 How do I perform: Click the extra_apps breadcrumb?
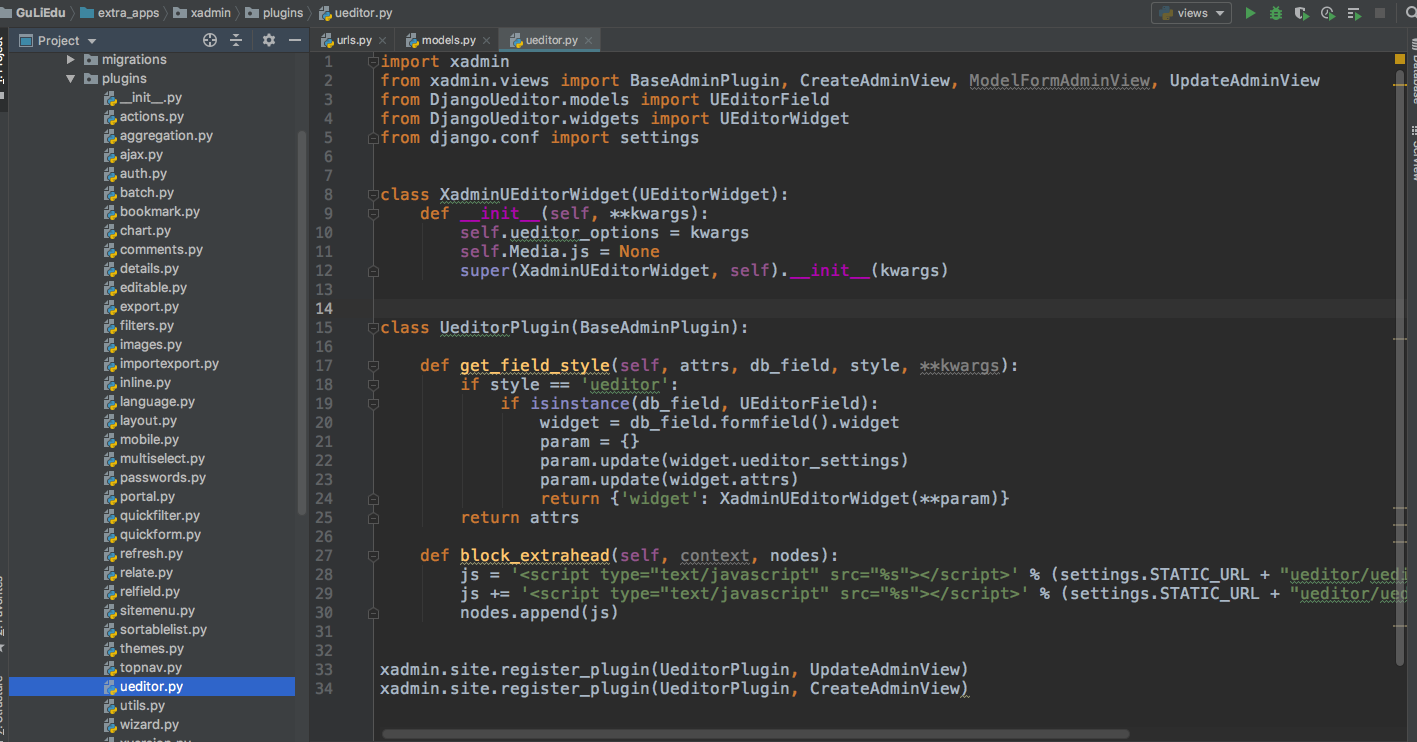(x=119, y=13)
